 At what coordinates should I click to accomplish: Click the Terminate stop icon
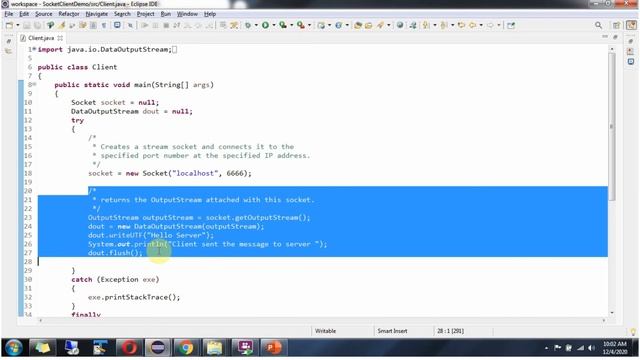(166, 25)
